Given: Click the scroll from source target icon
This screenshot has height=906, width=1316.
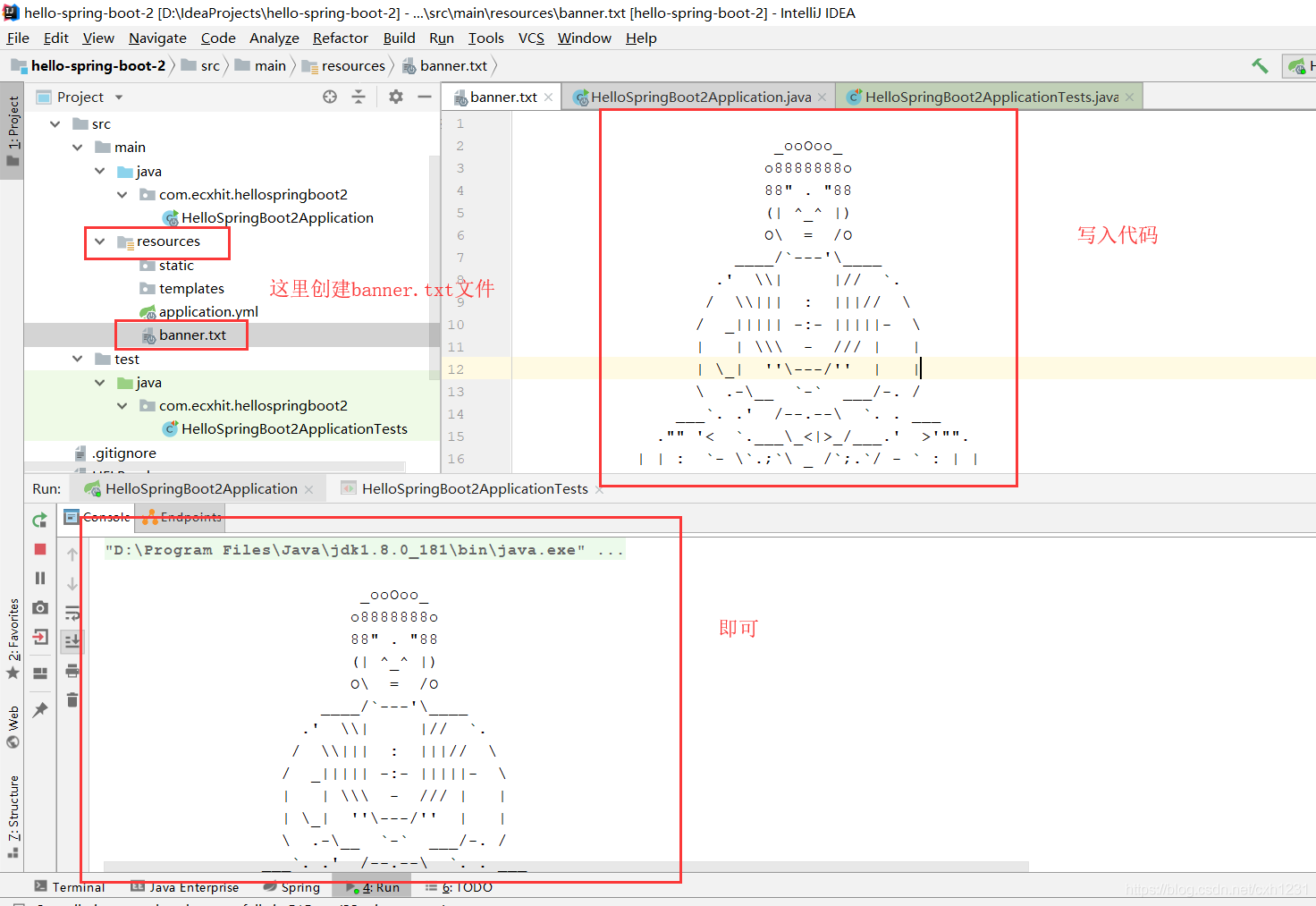Looking at the screenshot, I should [x=330, y=97].
